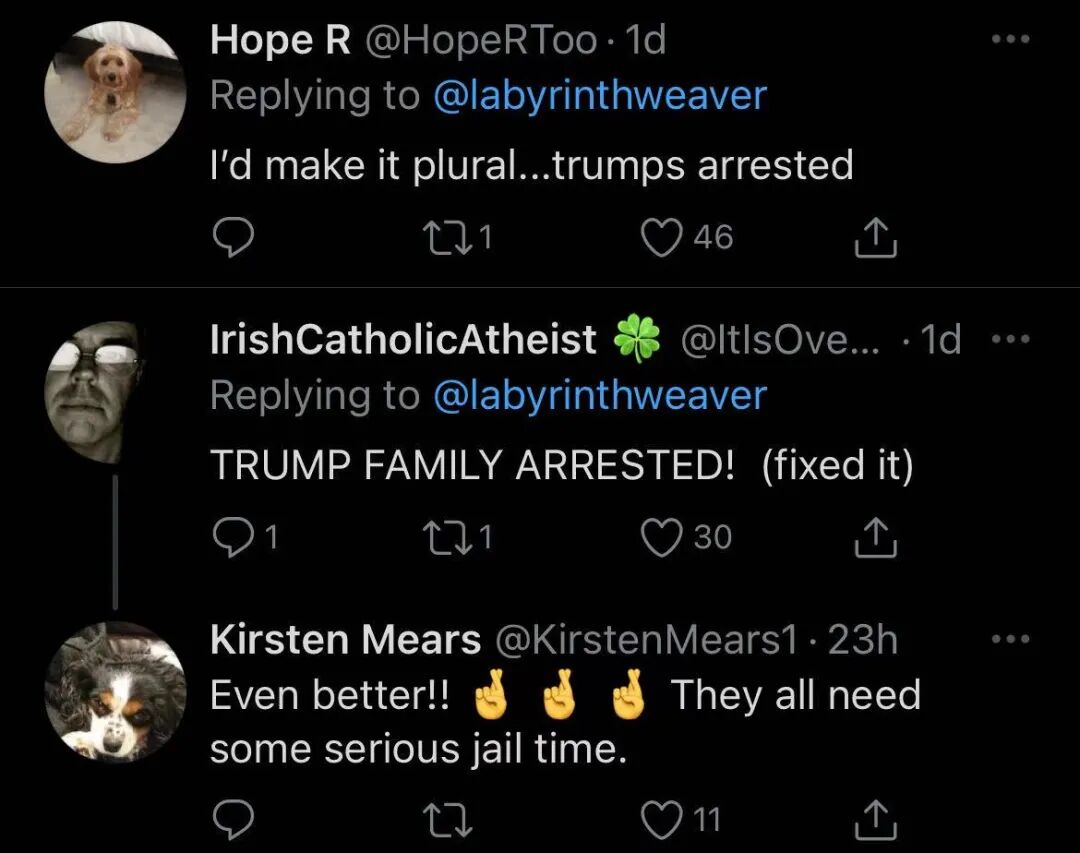Reply to Kirsten Mears' tweet
The width and height of the screenshot is (1080, 853).
click(x=233, y=820)
